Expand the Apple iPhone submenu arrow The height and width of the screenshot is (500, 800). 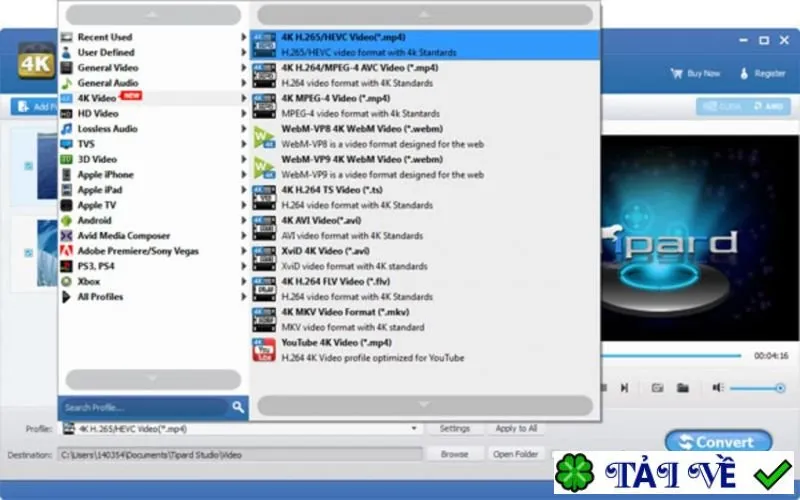tap(244, 174)
